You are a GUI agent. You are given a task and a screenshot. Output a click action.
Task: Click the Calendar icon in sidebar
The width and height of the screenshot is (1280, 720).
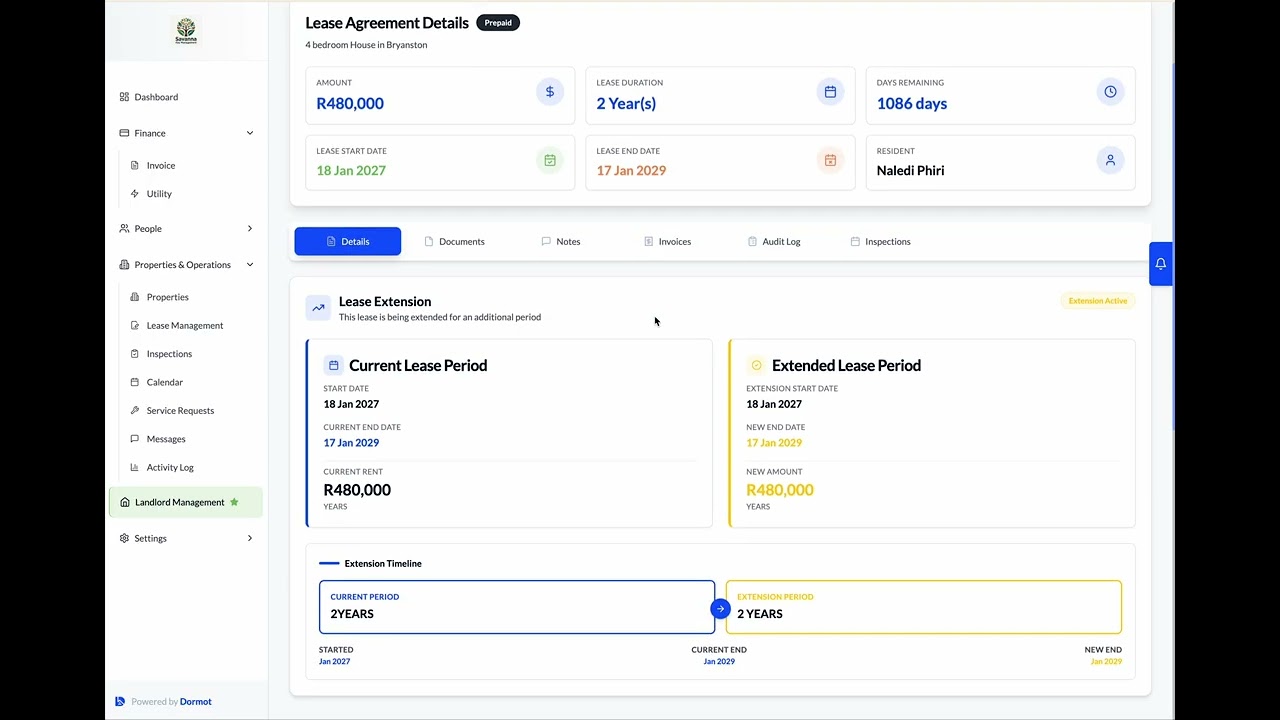click(136, 382)
